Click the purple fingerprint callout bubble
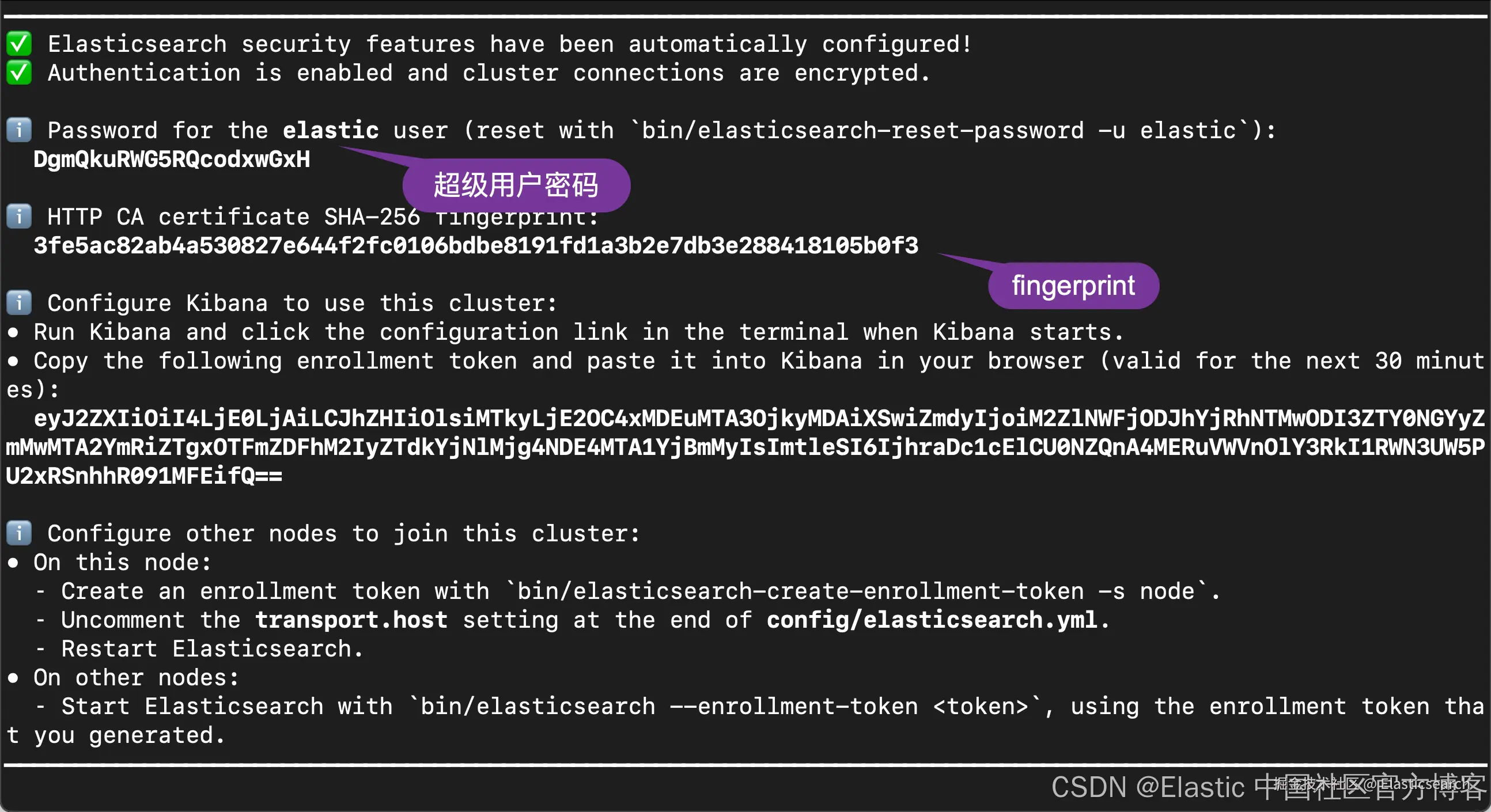 click(x=1073, y=286)
